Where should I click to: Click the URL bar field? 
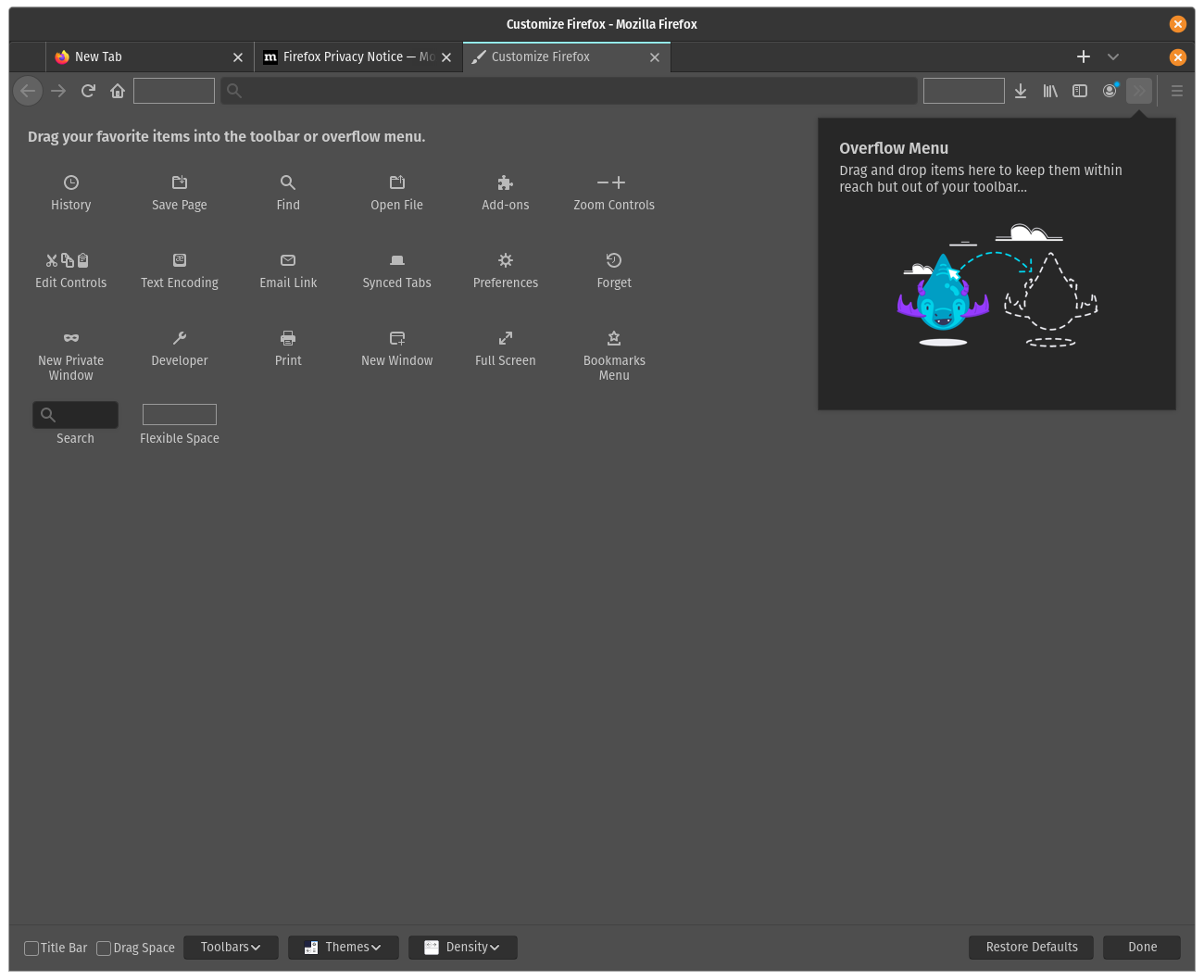(569, 91)
